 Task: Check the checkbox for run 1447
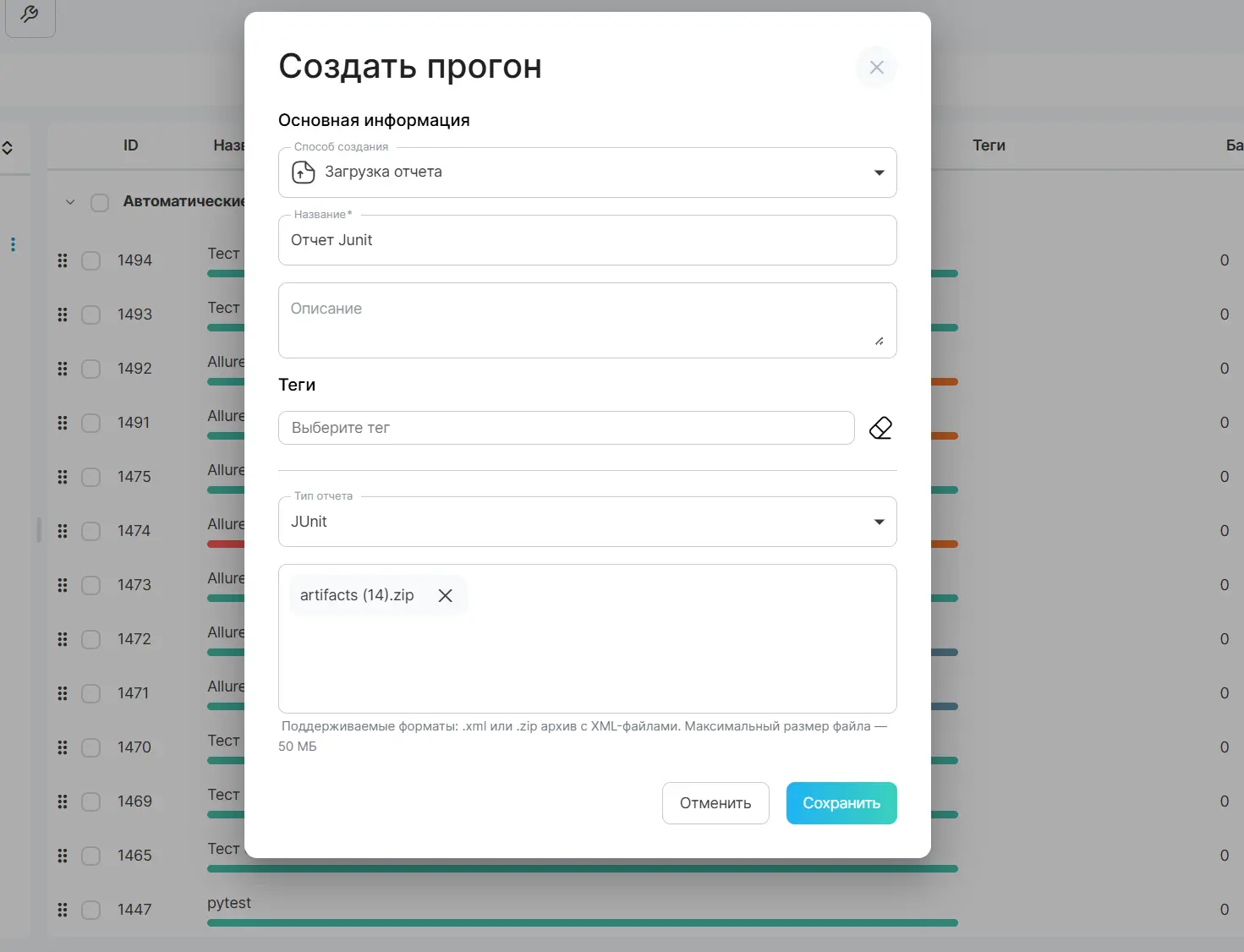click(90, 910)
